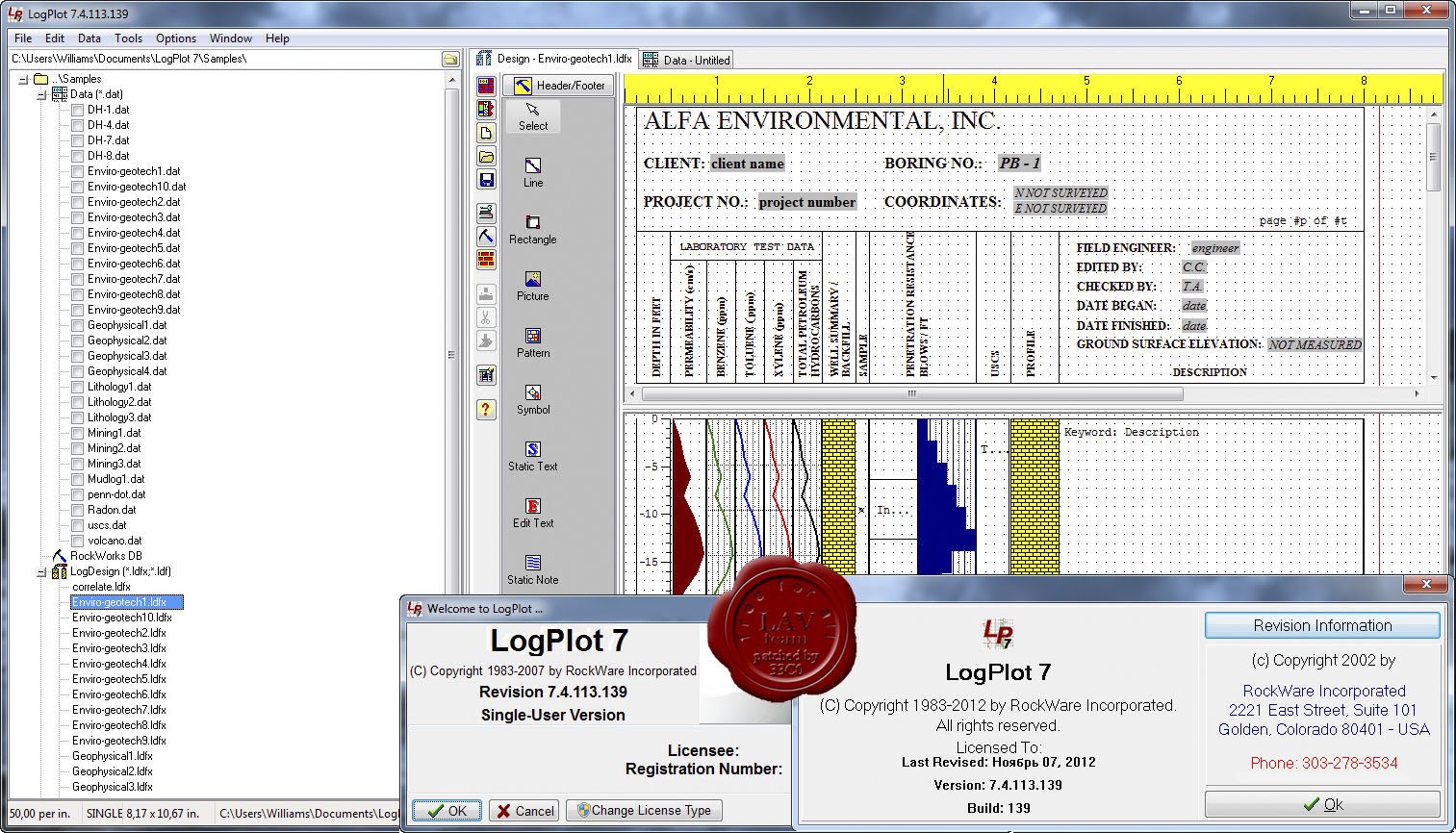Open the Options menu

pyautogui.click(x=176, y=38)
